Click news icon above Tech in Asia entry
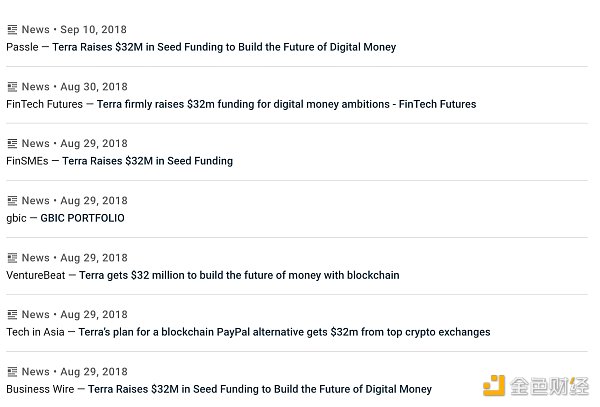The width and height of the screenshot is (600, 407). [x=12, y=314]
